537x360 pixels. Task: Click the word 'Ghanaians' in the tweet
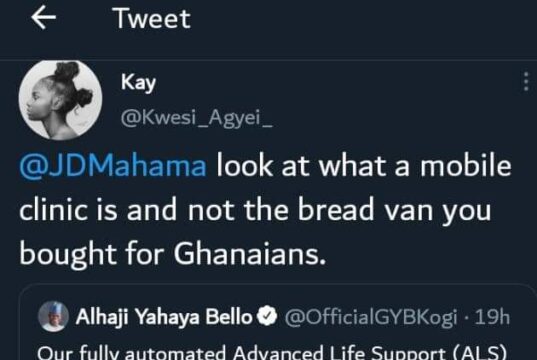coord(250,254)
